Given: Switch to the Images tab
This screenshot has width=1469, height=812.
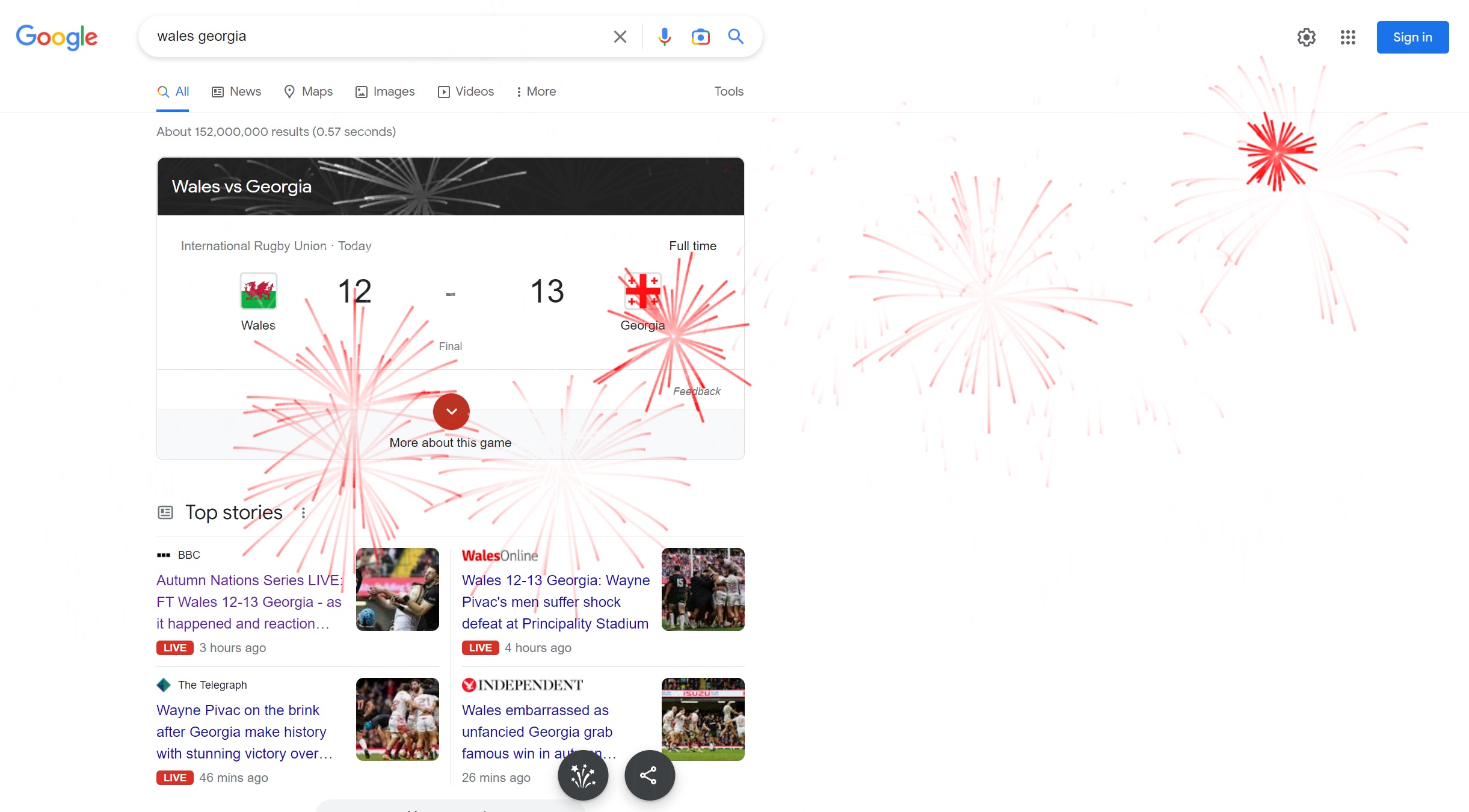Looking at the screenshot, I should (x=385, y=91).
